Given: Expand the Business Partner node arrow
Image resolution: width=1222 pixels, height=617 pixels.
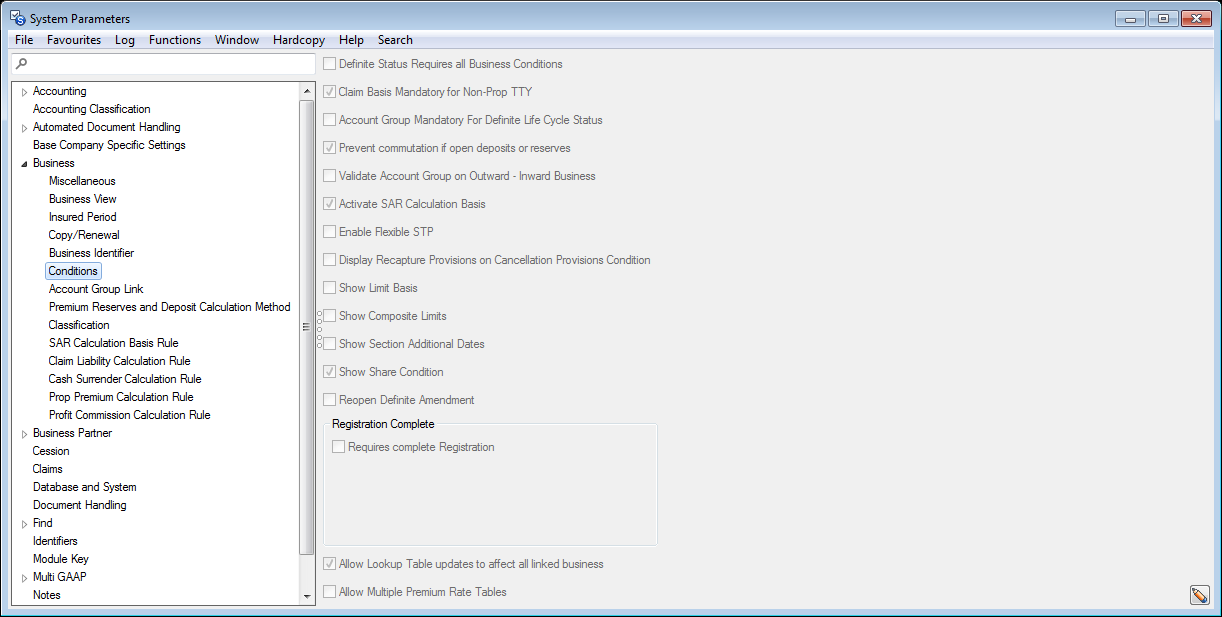Looking at the screenshot, I should point(24,434).
